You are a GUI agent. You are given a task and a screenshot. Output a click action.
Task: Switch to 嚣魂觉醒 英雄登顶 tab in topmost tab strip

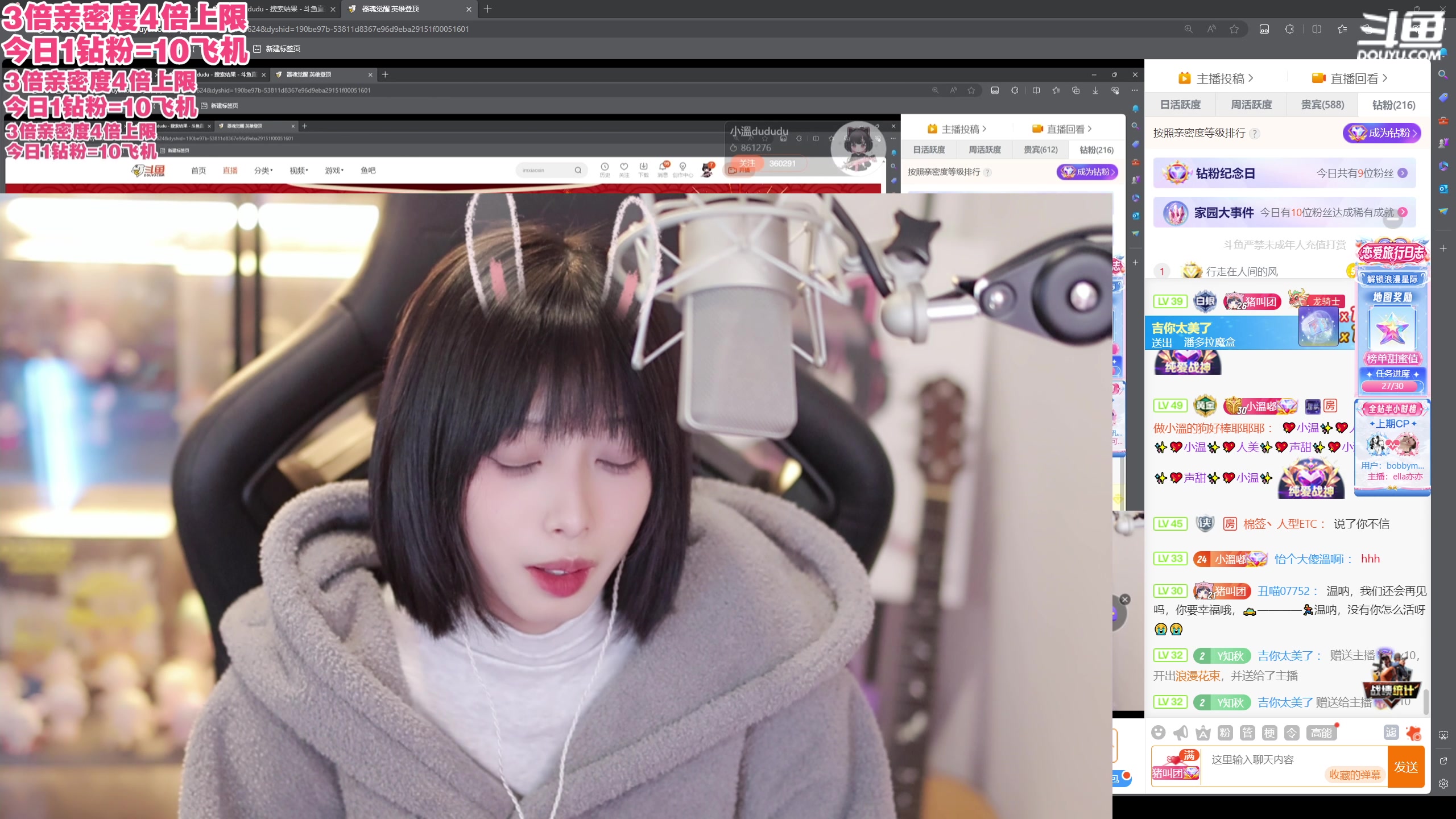point(409,9)
